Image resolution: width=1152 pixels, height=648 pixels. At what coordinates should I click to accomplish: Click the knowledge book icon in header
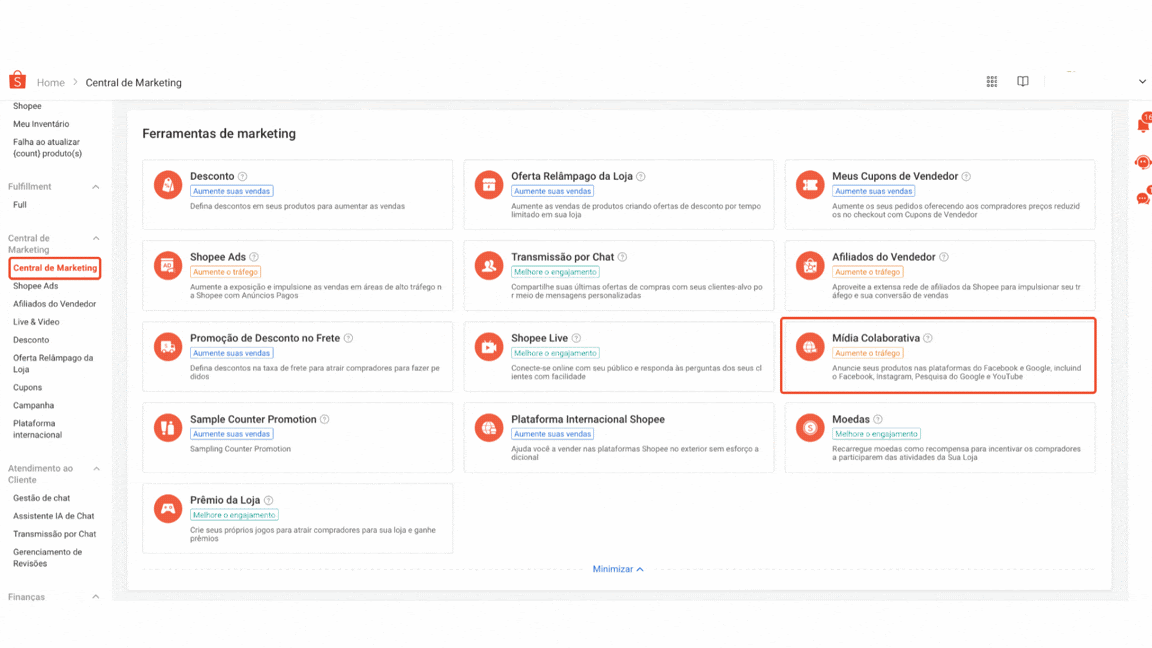(x=1022, y=82)
